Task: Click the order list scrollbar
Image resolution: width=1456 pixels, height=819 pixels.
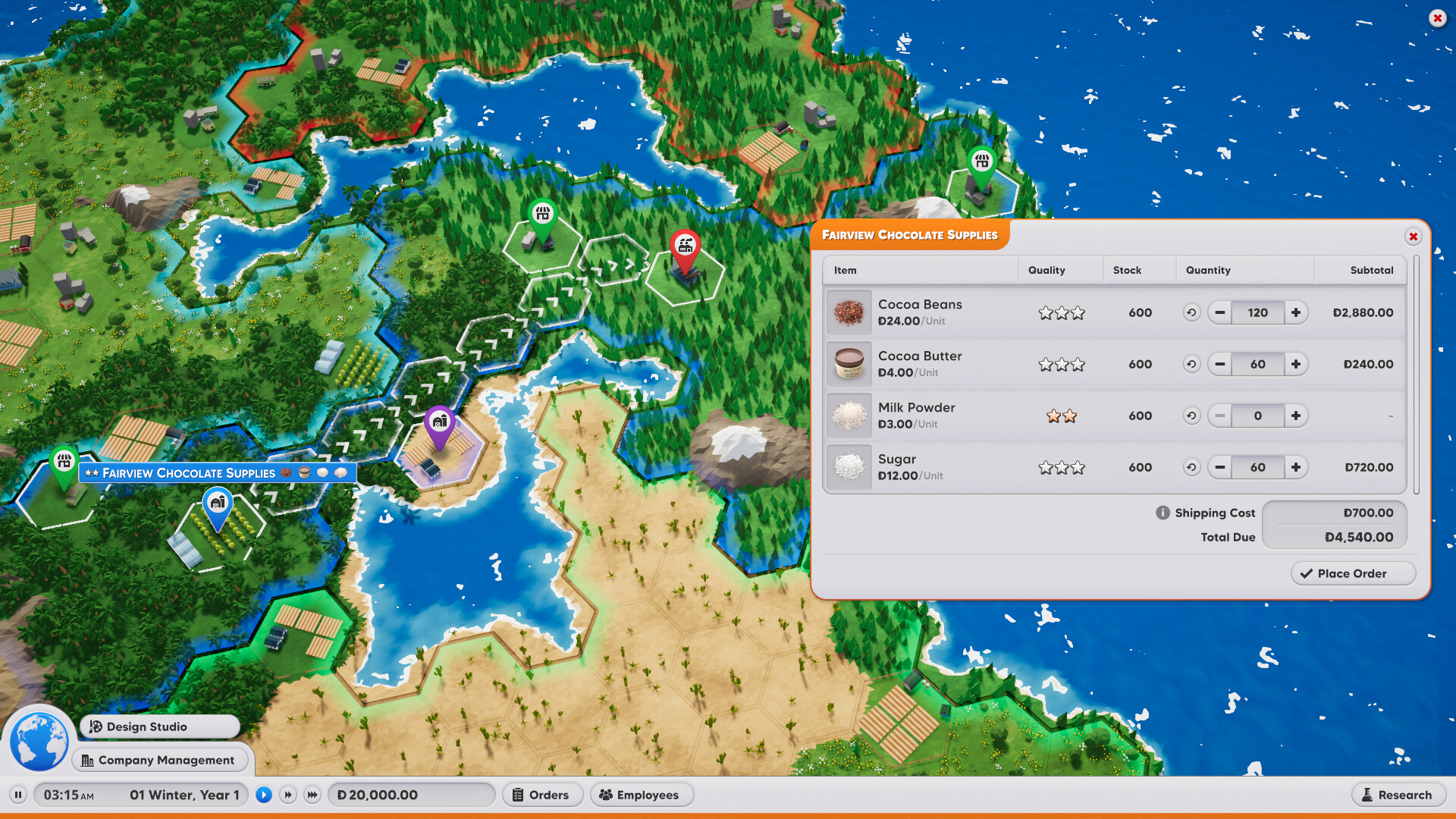Action: pyautogui.click(x=1416, y=375)
